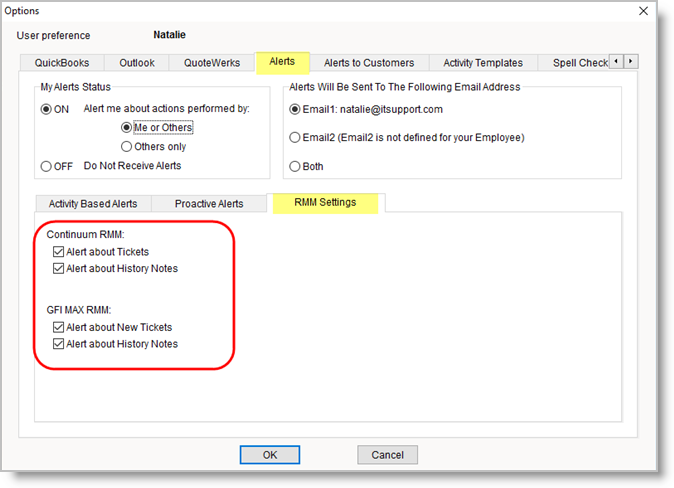Open the Proactive Alerts tab

[209, 204]
